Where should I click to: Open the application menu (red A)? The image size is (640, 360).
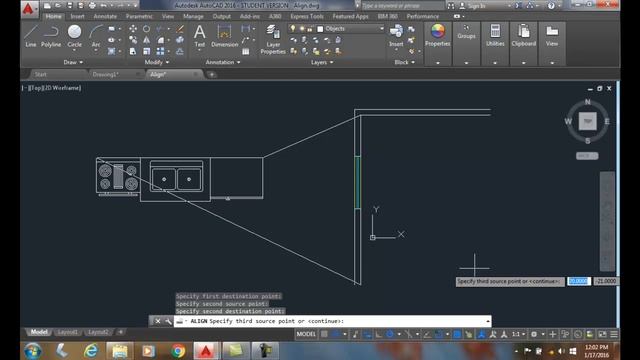point(29,9)
